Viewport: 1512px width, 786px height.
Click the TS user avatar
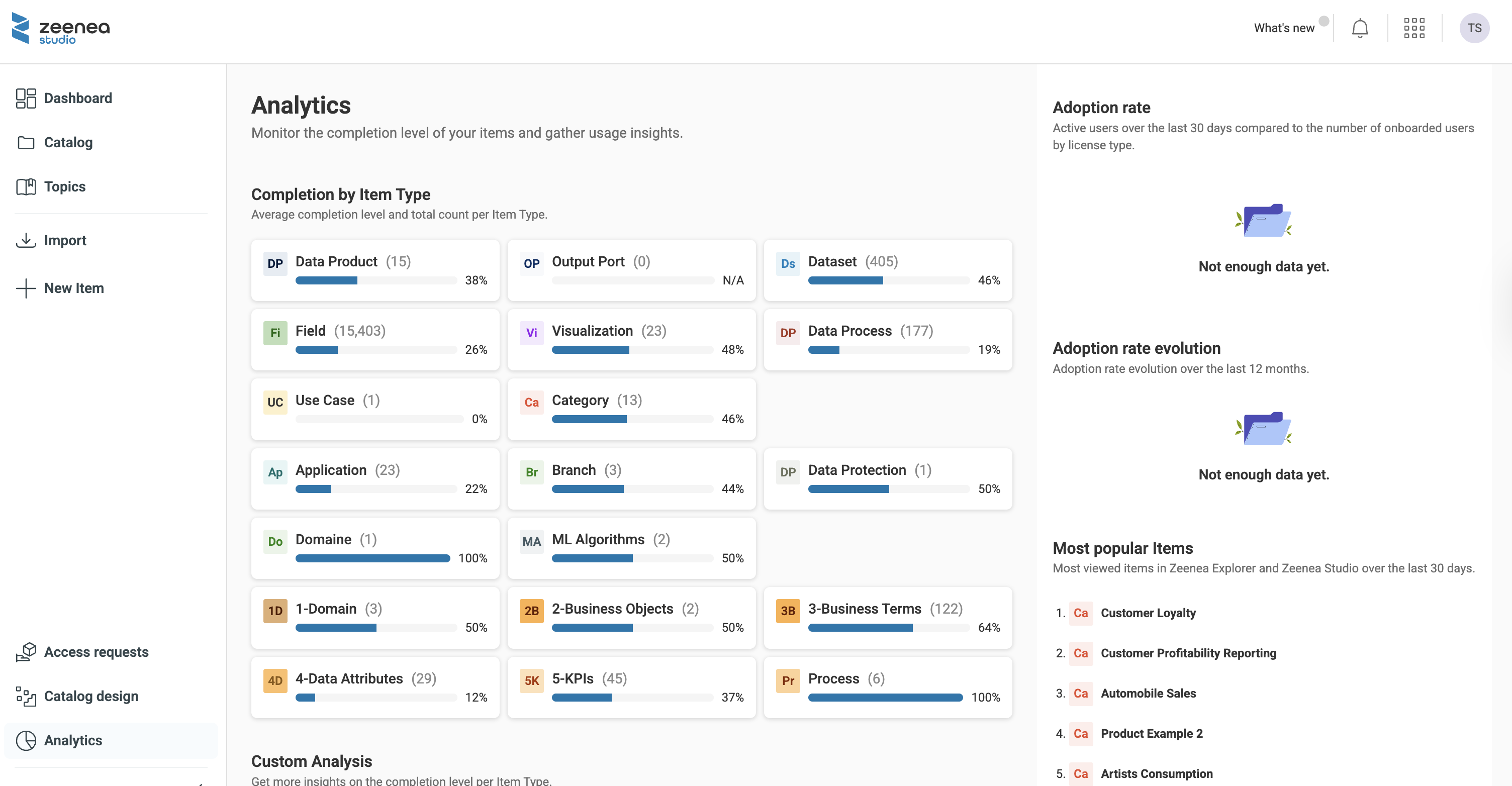(1473, 28)
